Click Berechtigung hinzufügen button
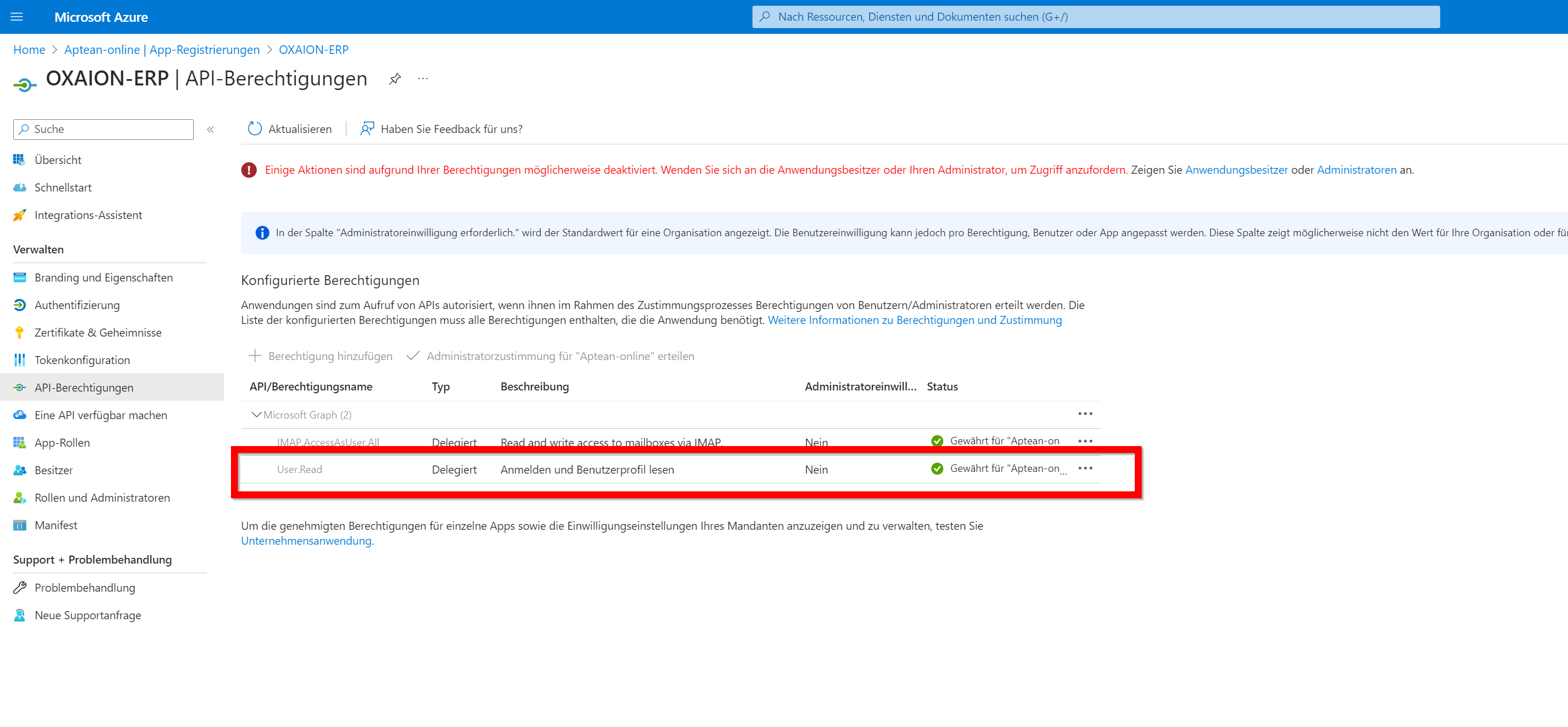The image size is (1568, 727). 321,355
